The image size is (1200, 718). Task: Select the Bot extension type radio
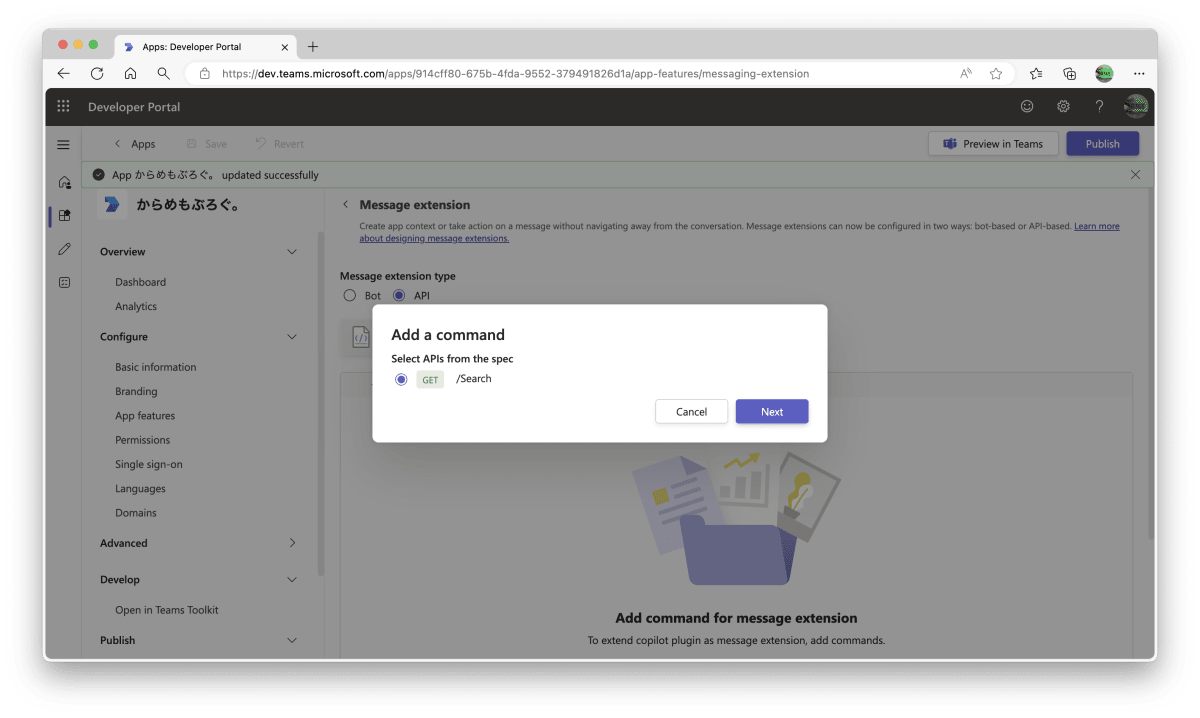(349, 295)
